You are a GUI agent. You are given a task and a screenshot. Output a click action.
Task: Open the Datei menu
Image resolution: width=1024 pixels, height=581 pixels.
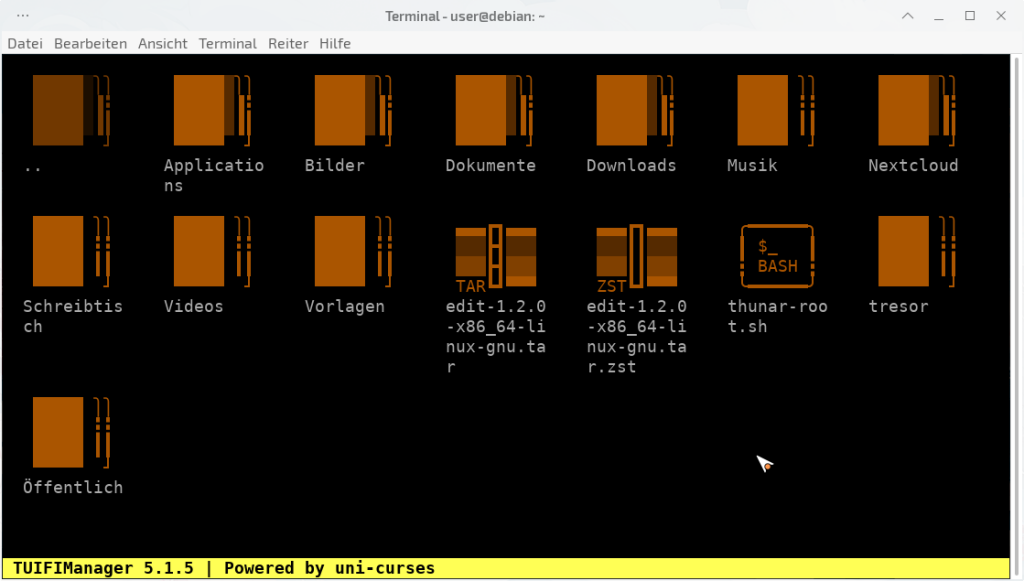25,44
